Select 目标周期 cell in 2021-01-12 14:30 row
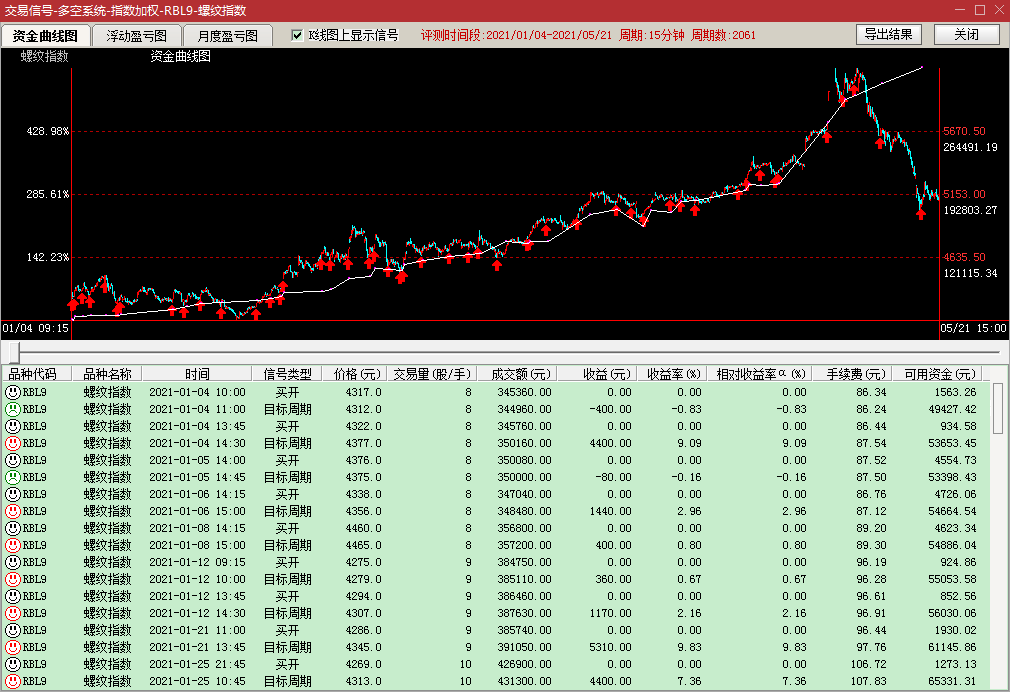Image resolution: width=1010 pixels, height=692 pixels. coord(287,613)
